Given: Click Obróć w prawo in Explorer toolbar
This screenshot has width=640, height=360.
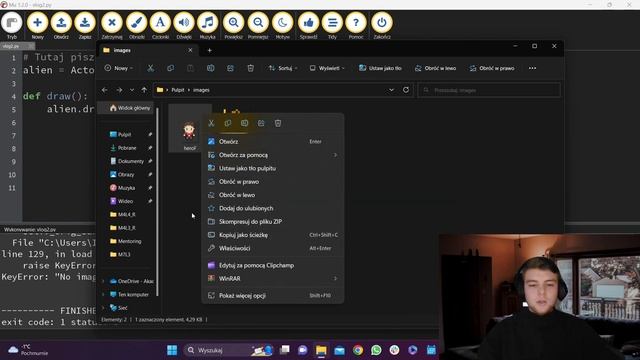Looking at the screenshot, I should coord(491,68).
